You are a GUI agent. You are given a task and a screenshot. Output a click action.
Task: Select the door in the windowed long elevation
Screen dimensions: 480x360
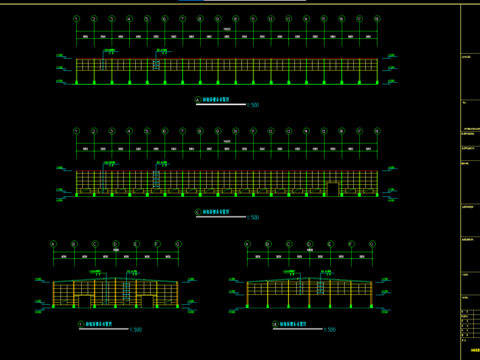tap(333, 189)
